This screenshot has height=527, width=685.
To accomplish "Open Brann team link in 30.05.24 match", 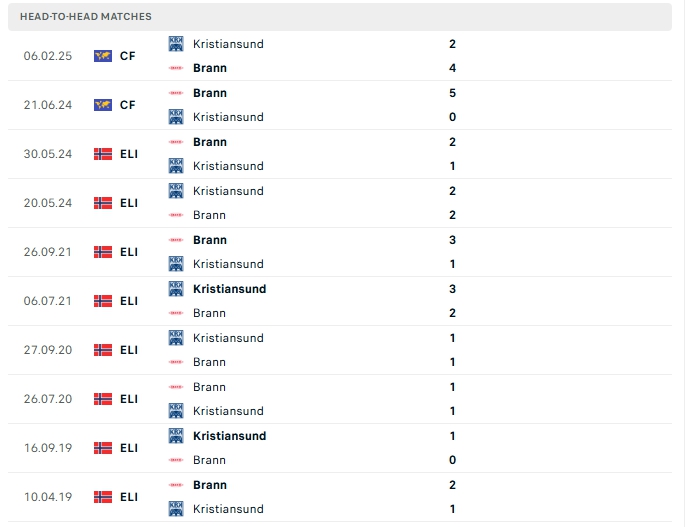I will [209, 142].
